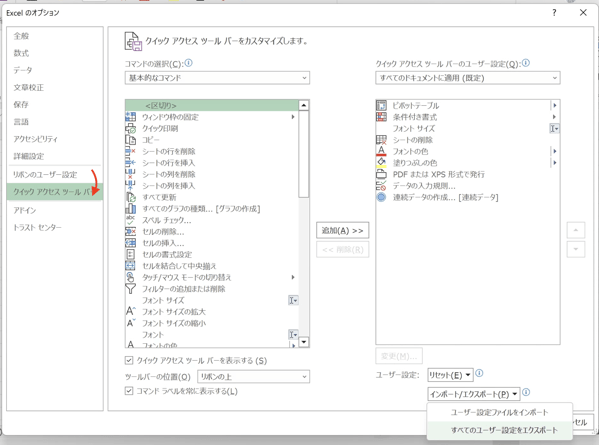Click the フィルターの追加または削除 funnel icon
This screenshot has width=599, height=445.
pyautogui.click(x=131, y=289)
